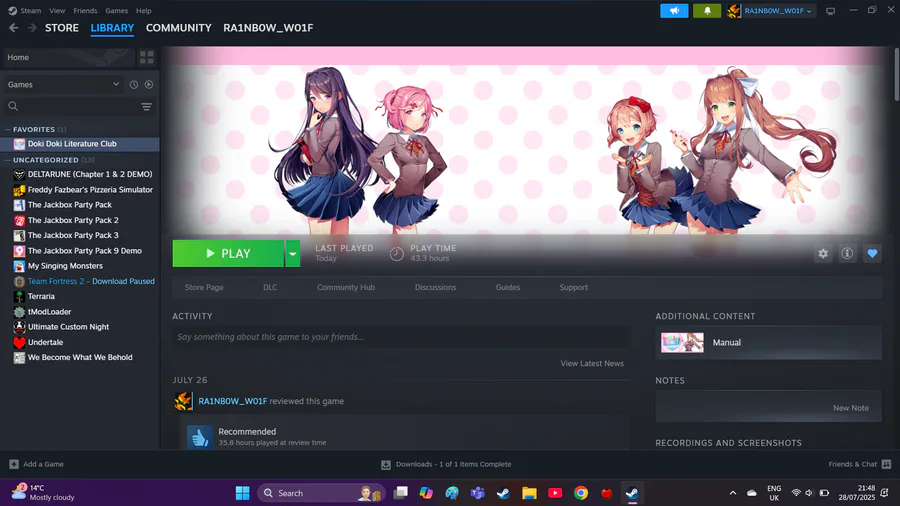Viewport: 900px width, 506px height.
Task: Open the Games menu
Action: click(x=117, y=10)
